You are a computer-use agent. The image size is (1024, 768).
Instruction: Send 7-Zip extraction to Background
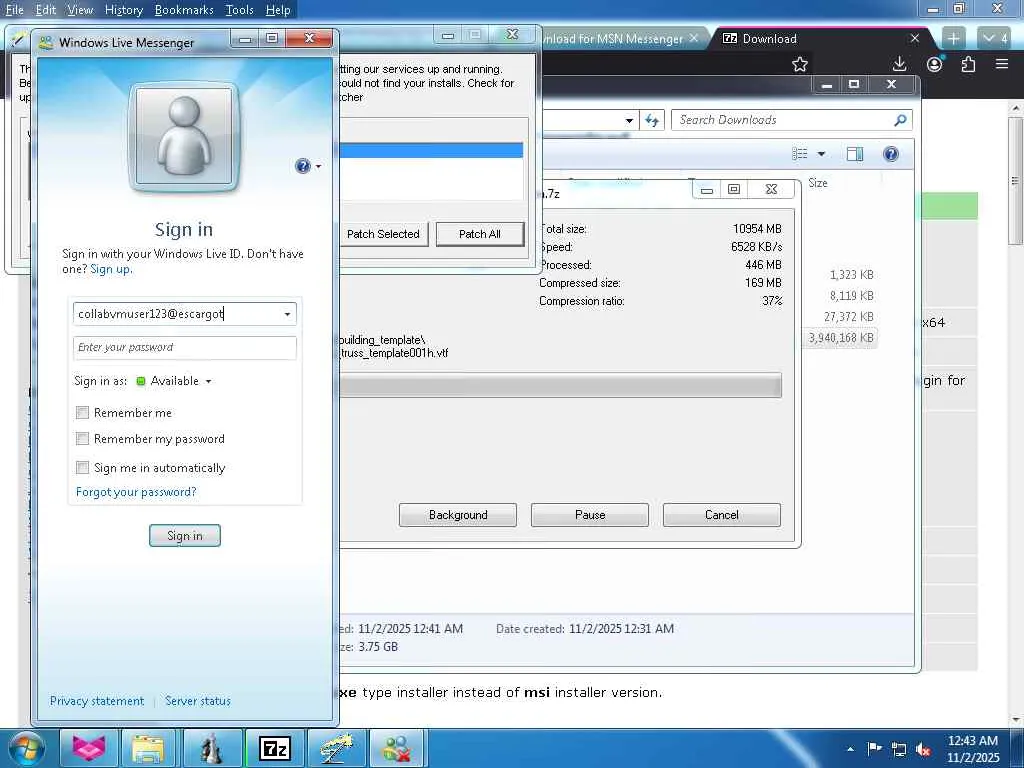tap(458, 515)
